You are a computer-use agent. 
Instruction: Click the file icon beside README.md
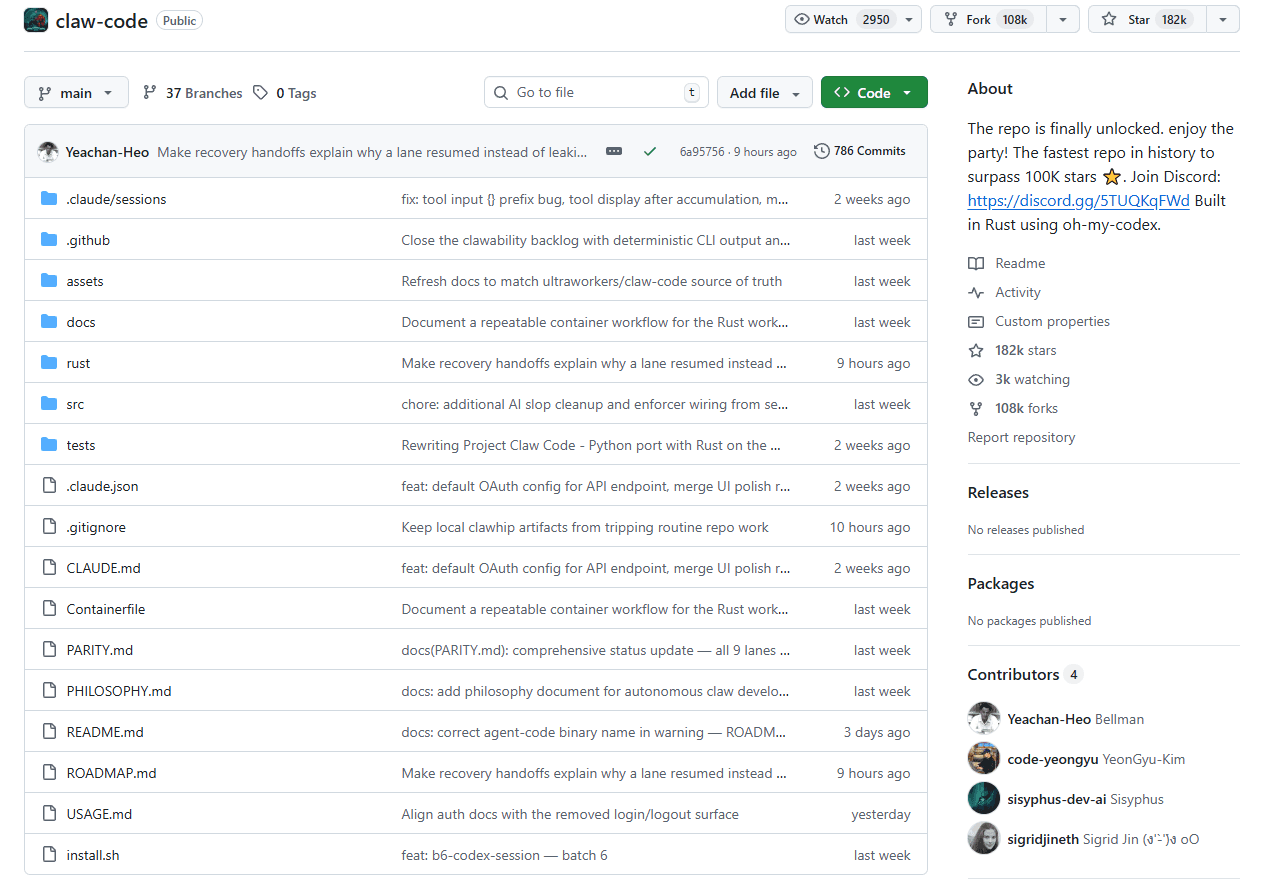point(49,732)
